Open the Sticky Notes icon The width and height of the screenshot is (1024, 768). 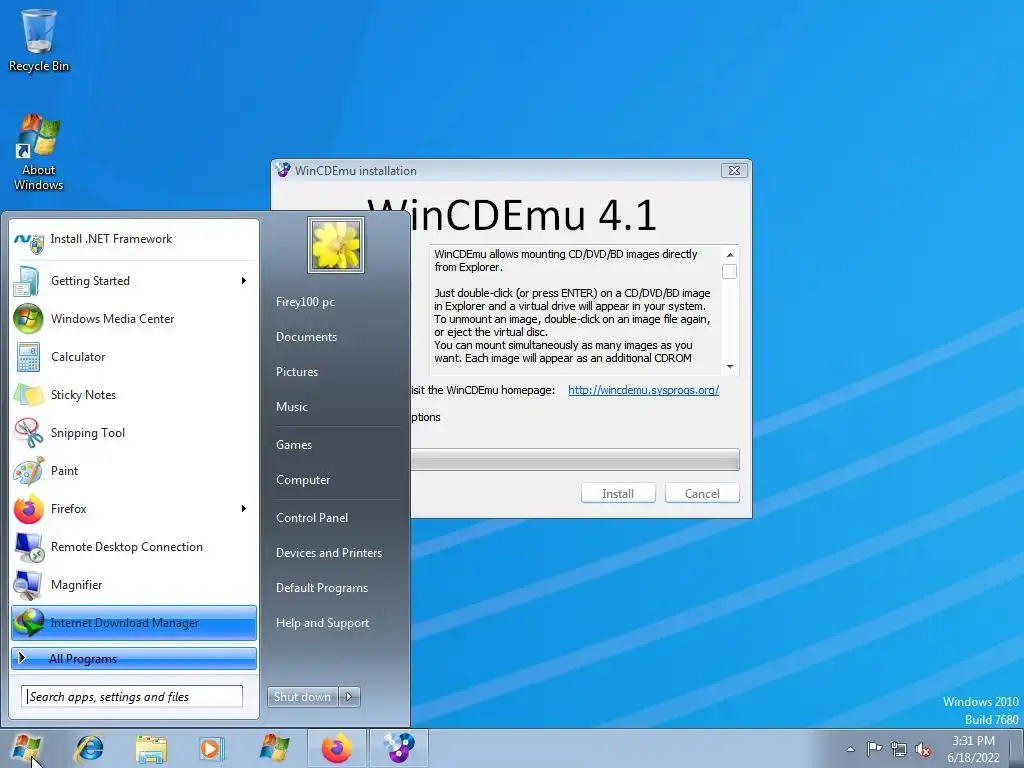click(29, 395)
